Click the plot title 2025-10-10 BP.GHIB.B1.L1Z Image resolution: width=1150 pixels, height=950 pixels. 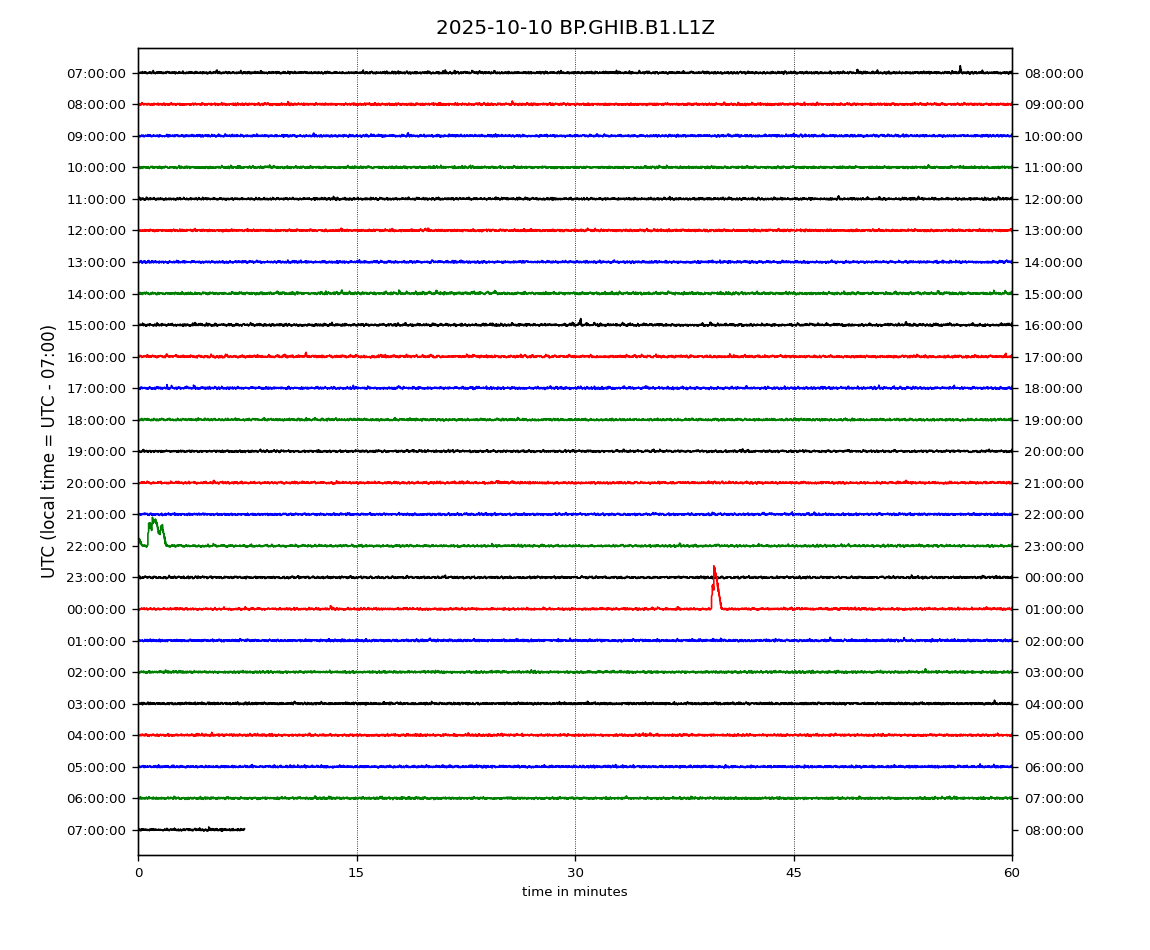tap(575, 28)
